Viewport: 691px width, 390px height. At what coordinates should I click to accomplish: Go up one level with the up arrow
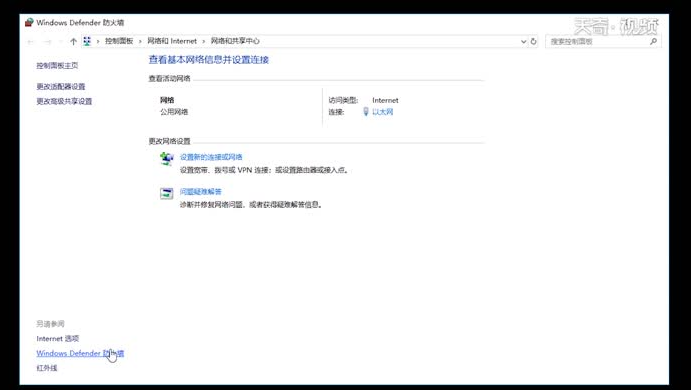73,41
